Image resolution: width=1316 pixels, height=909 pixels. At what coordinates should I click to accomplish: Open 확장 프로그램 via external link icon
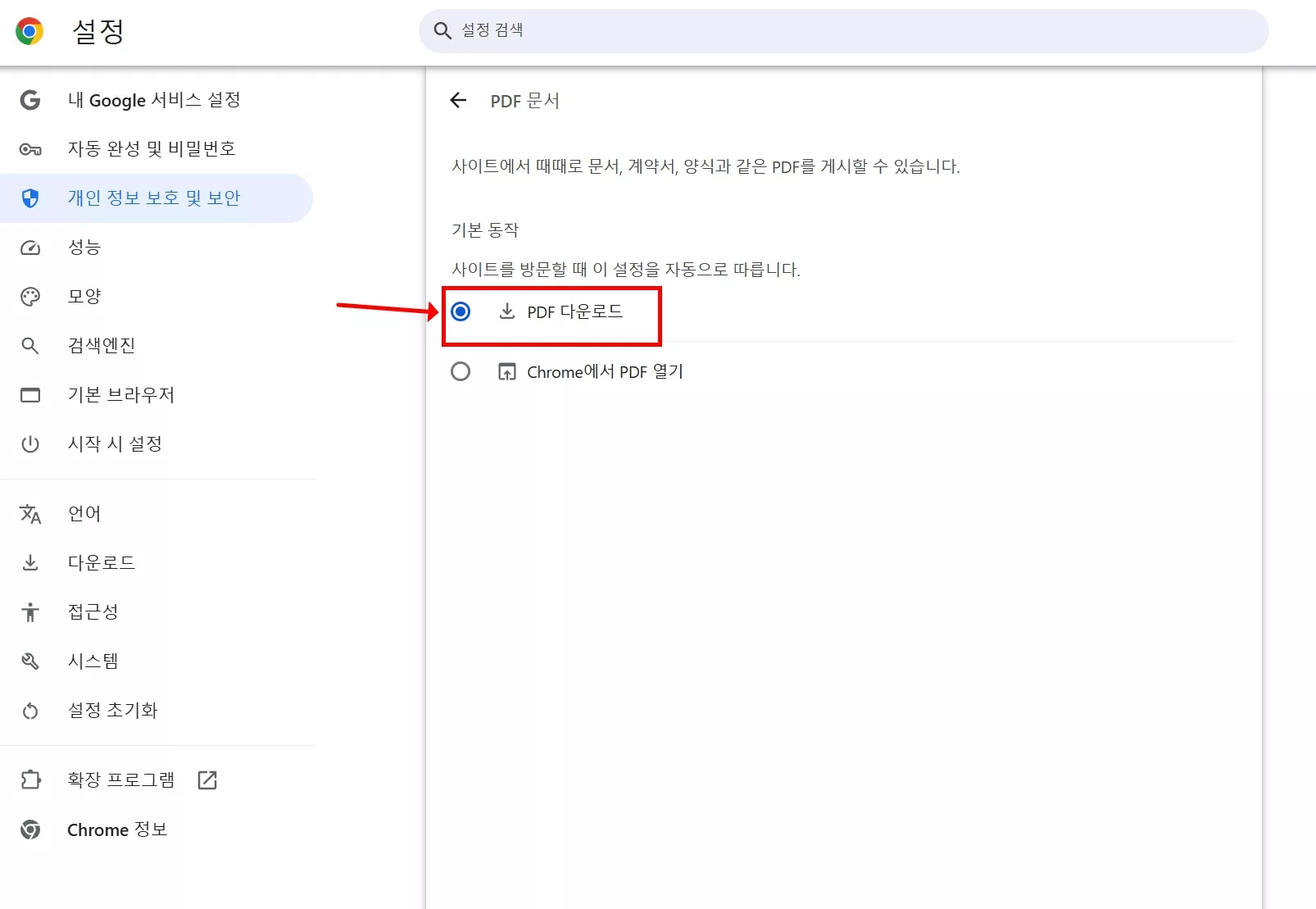tap(206, 779)
